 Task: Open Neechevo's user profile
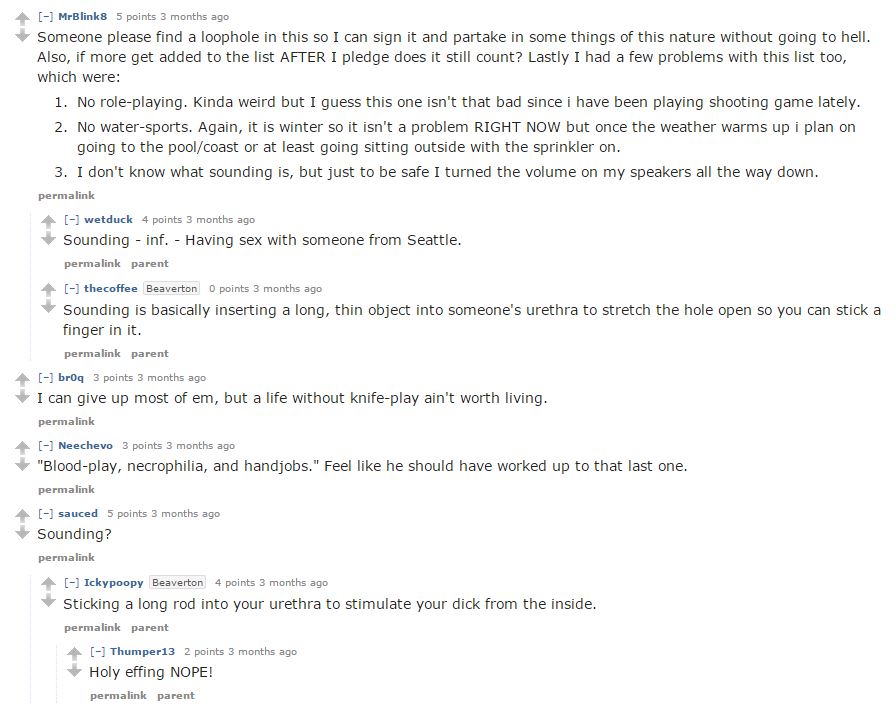coord(85,445)
